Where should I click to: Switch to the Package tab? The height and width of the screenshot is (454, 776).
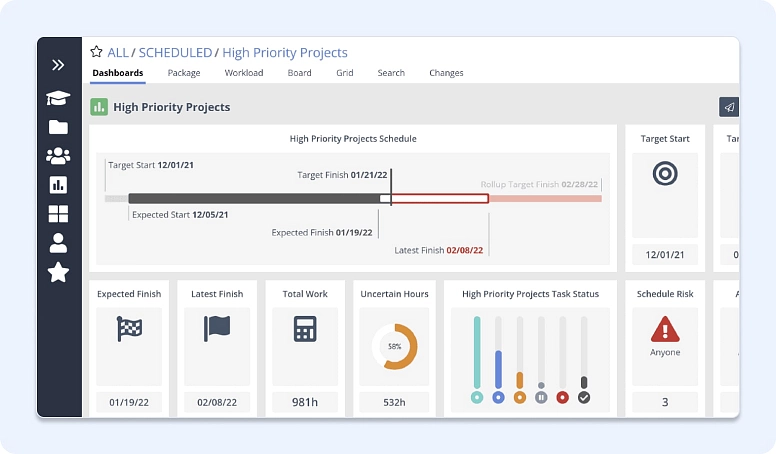click(184, 73)
